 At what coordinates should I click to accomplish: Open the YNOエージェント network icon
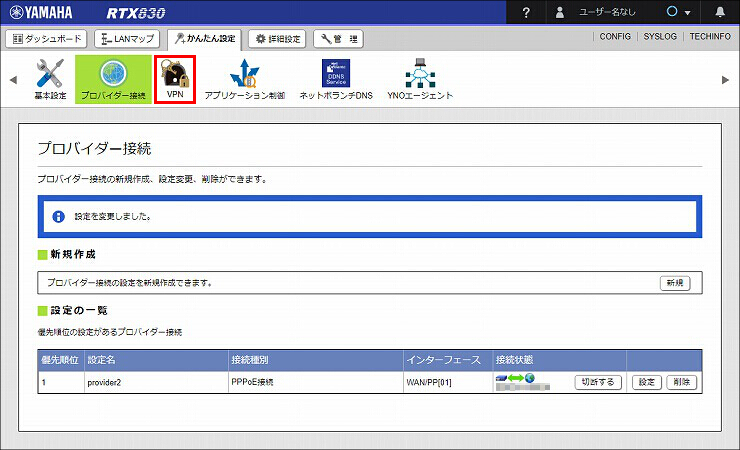[420, 79]
